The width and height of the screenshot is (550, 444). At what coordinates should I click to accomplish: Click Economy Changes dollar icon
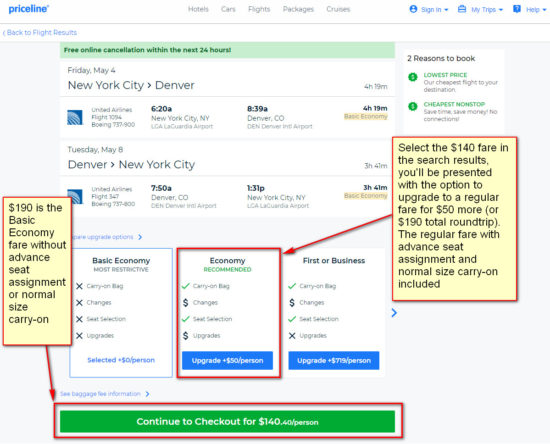click(186, 303)
